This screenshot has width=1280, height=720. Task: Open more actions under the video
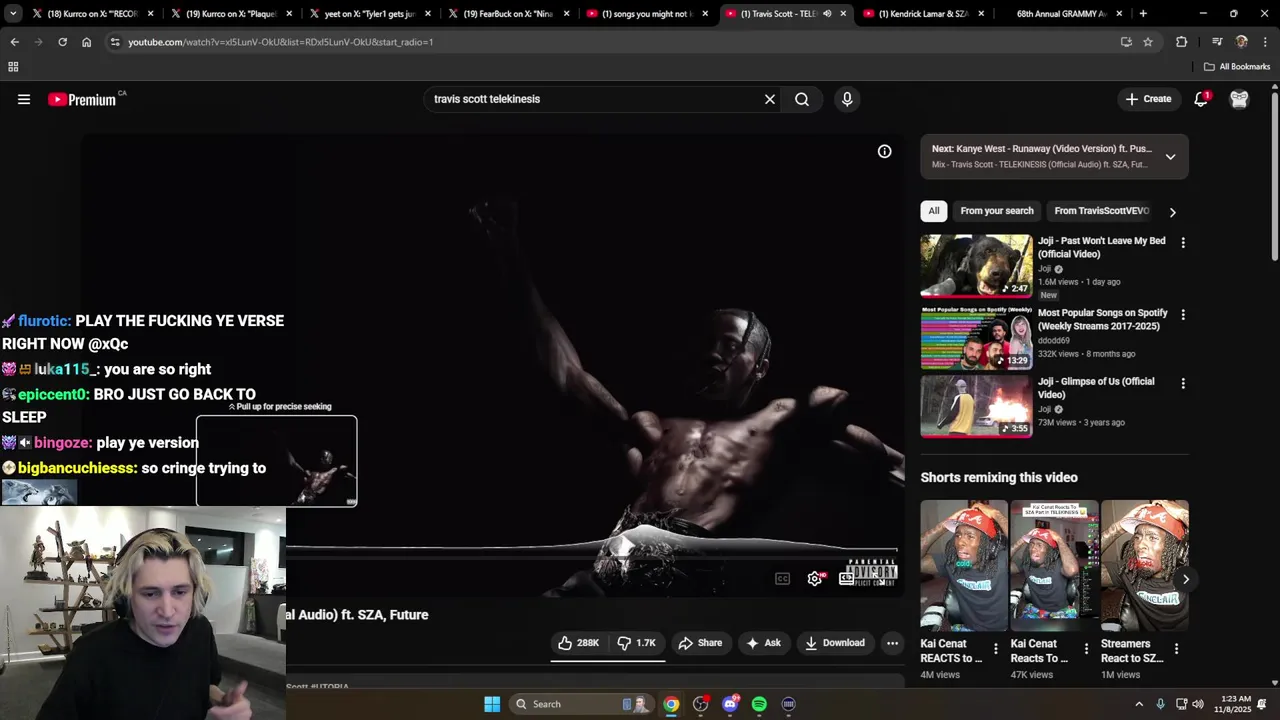click(892, 643)
